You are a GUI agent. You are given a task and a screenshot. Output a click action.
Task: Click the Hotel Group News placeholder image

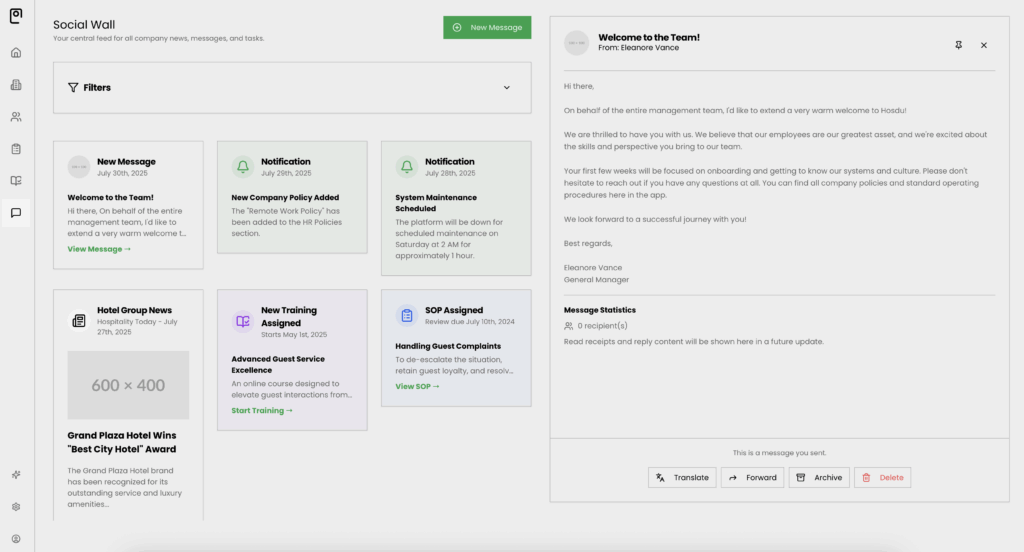[x=128, y=385]
